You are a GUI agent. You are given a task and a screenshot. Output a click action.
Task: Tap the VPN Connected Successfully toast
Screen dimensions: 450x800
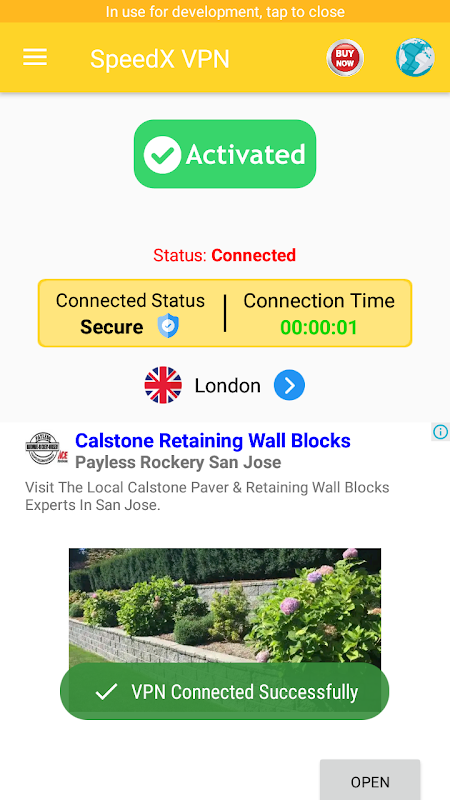pos(225,691)
